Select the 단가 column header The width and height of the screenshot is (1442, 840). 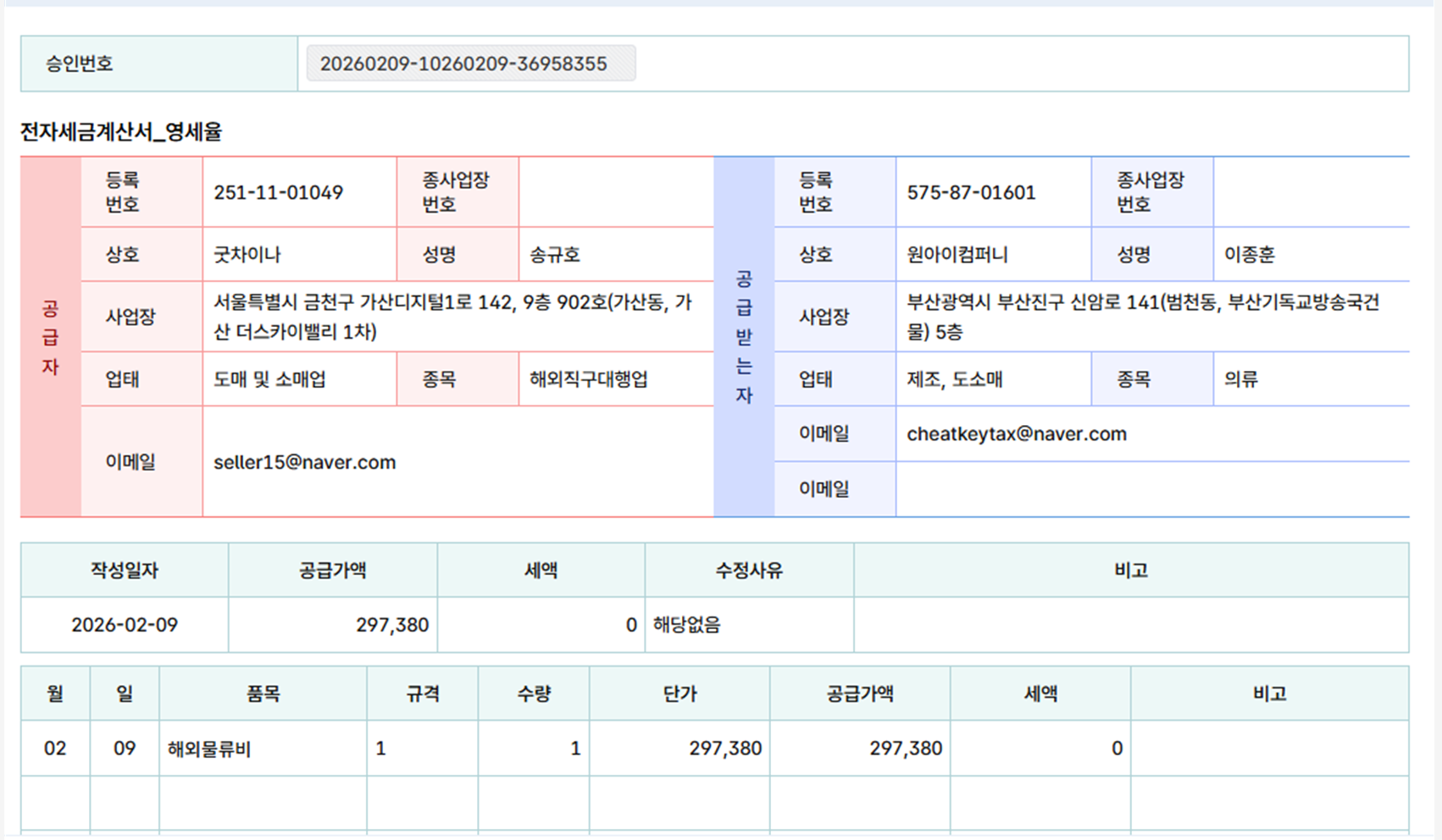tap(679, 694)
